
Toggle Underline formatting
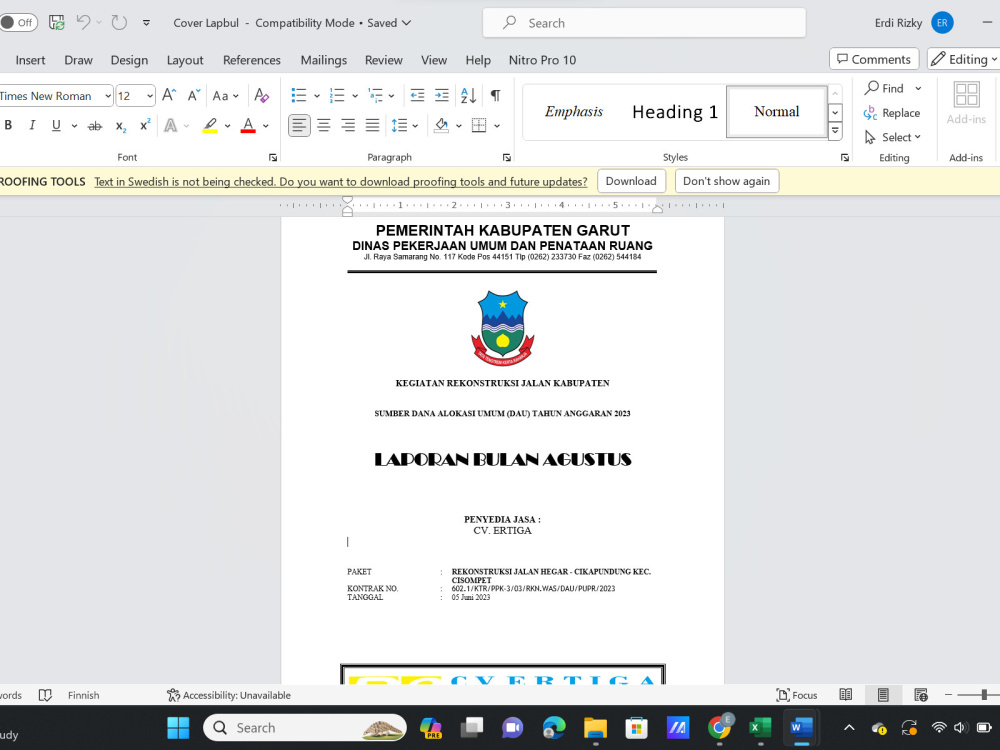point(56,126)
